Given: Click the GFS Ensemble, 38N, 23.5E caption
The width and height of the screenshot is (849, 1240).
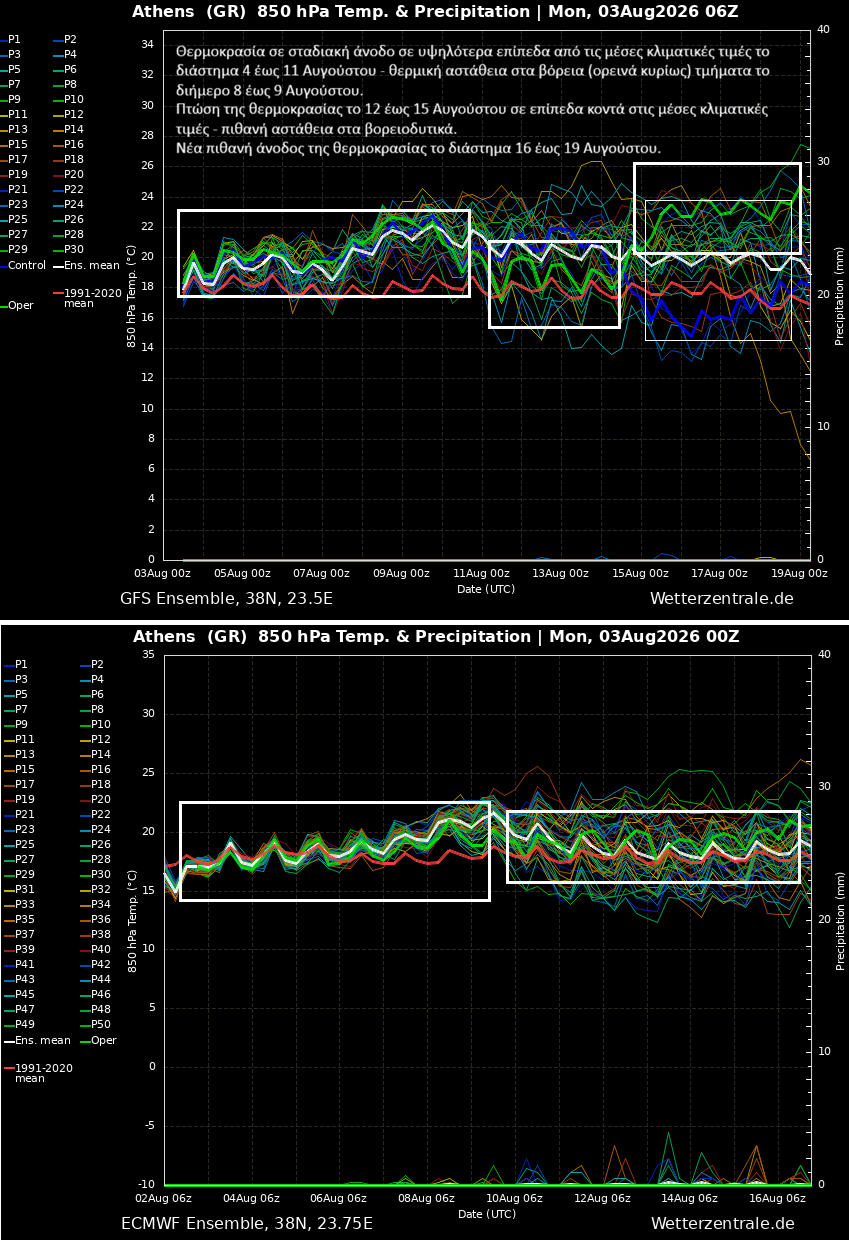Looking at the screenshot, I should [x=226, y=599].
